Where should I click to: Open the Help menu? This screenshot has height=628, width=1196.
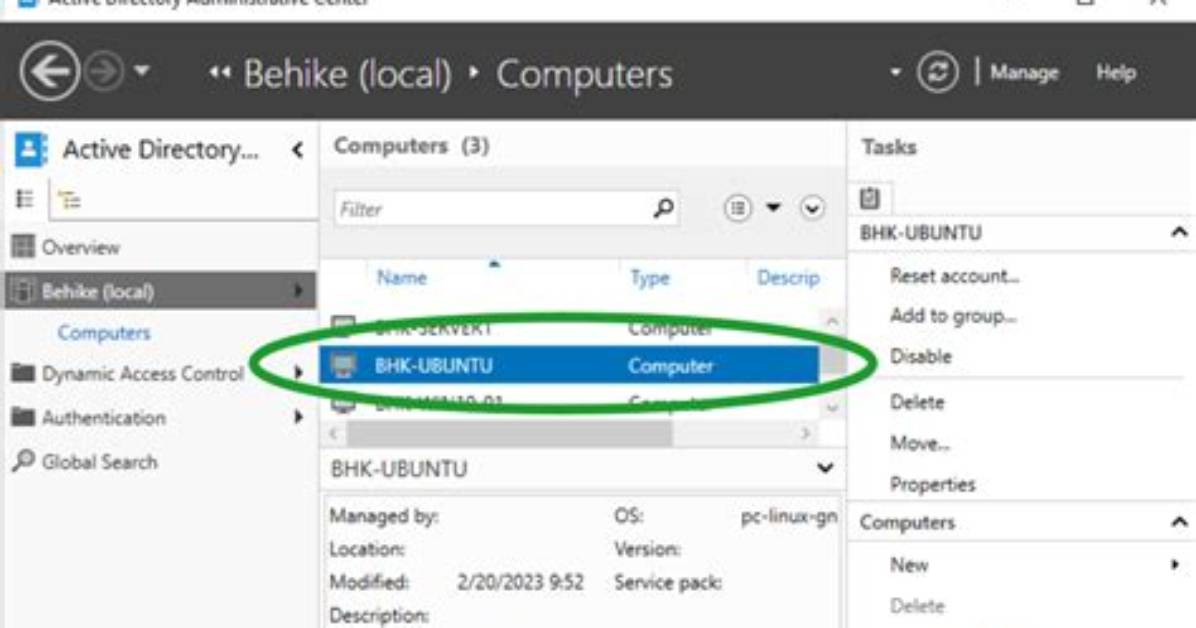[x=1116, y=72]
